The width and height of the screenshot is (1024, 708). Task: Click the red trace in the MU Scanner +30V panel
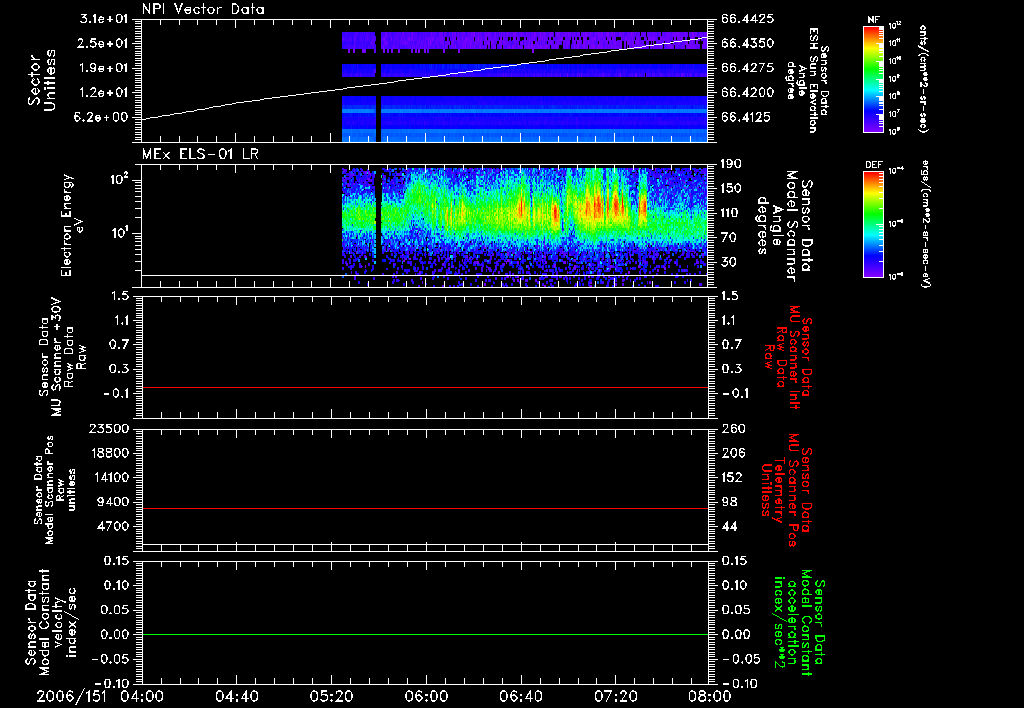click(425, 387)
